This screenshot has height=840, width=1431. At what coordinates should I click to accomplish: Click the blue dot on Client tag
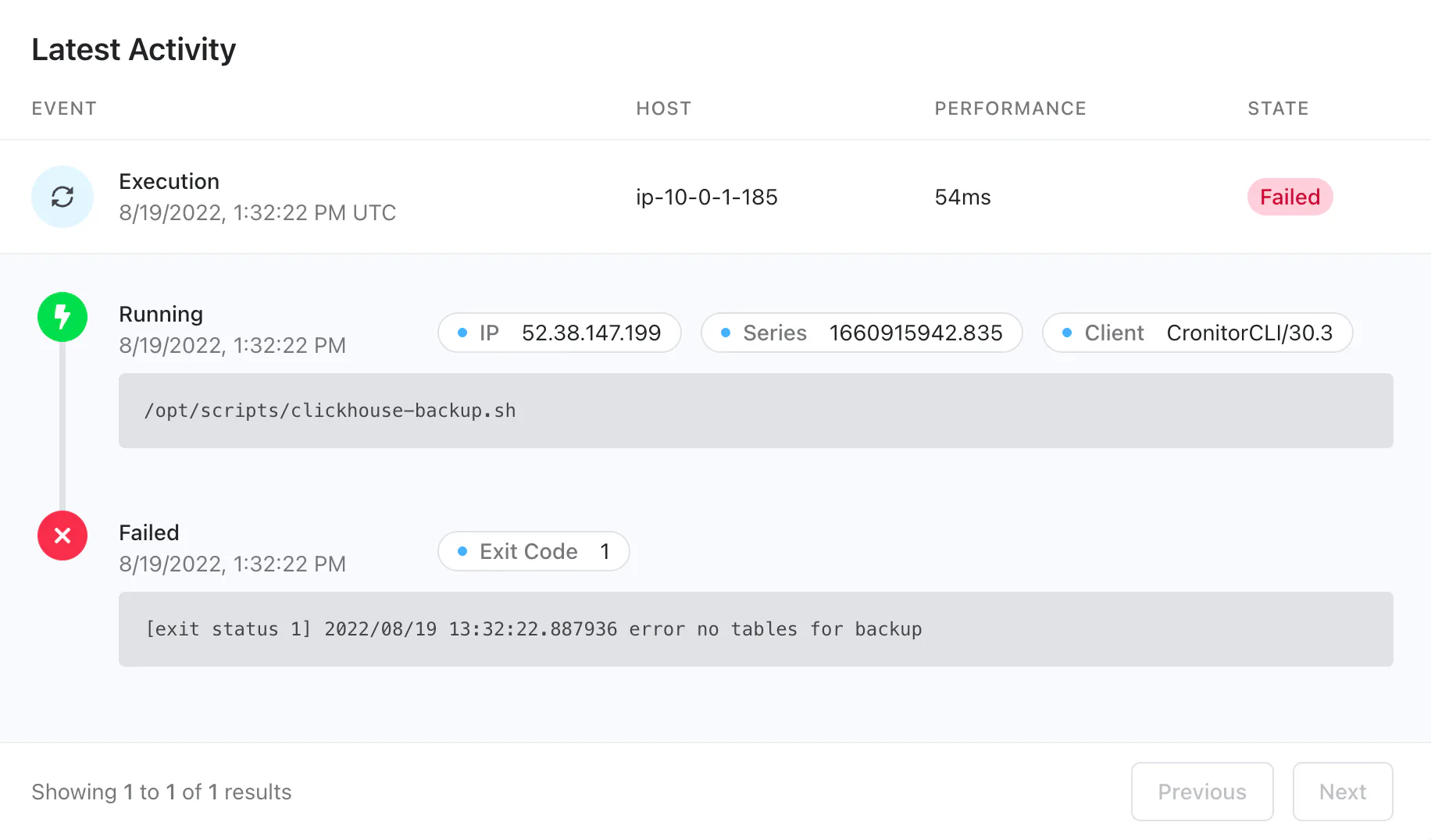1067,333
